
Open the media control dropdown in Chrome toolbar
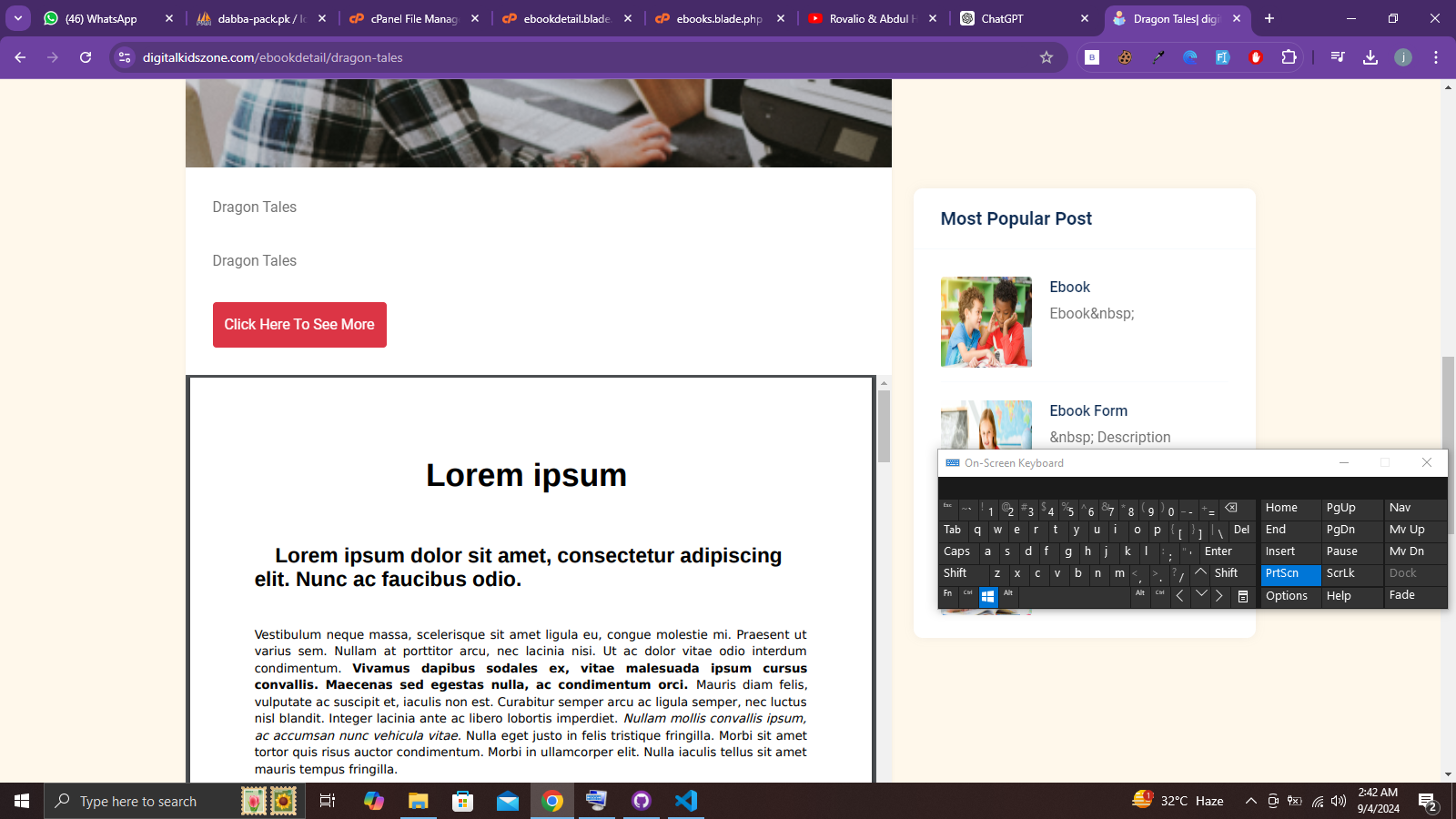tap(1337, 57)
